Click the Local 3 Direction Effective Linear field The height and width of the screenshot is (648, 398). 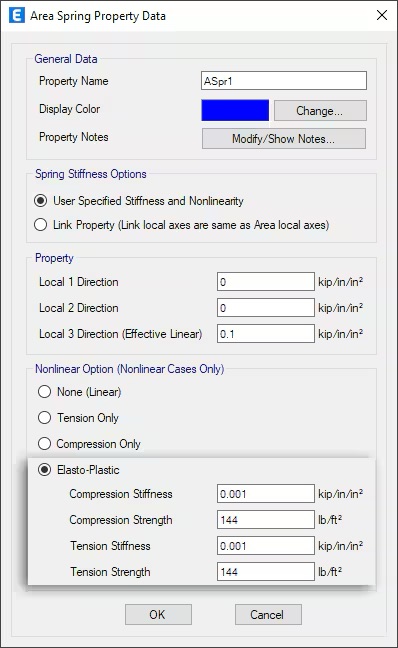pyautogui.click(x=266, y=334)
